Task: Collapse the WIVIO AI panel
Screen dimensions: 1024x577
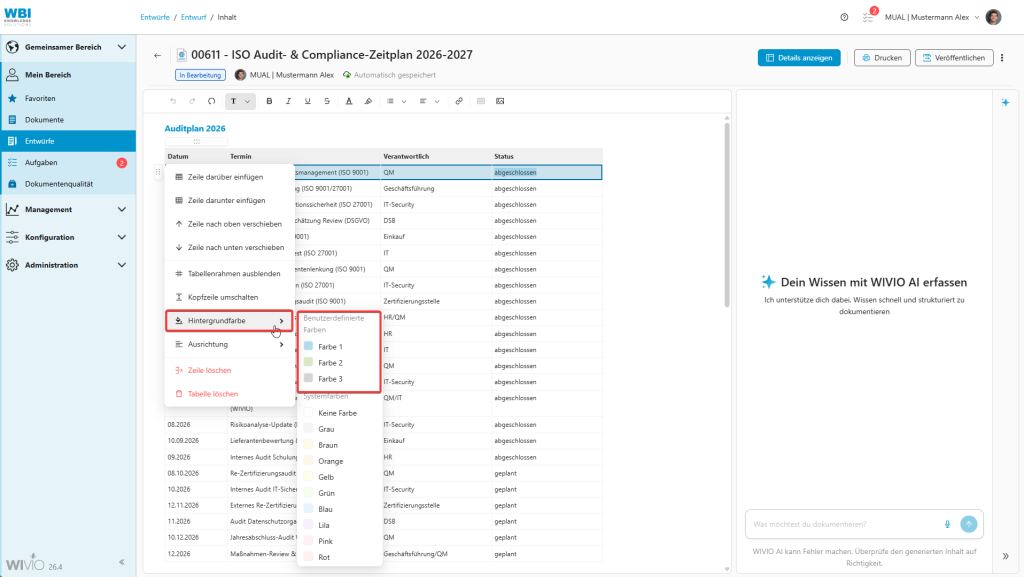Action: [x=1005, y=556]
